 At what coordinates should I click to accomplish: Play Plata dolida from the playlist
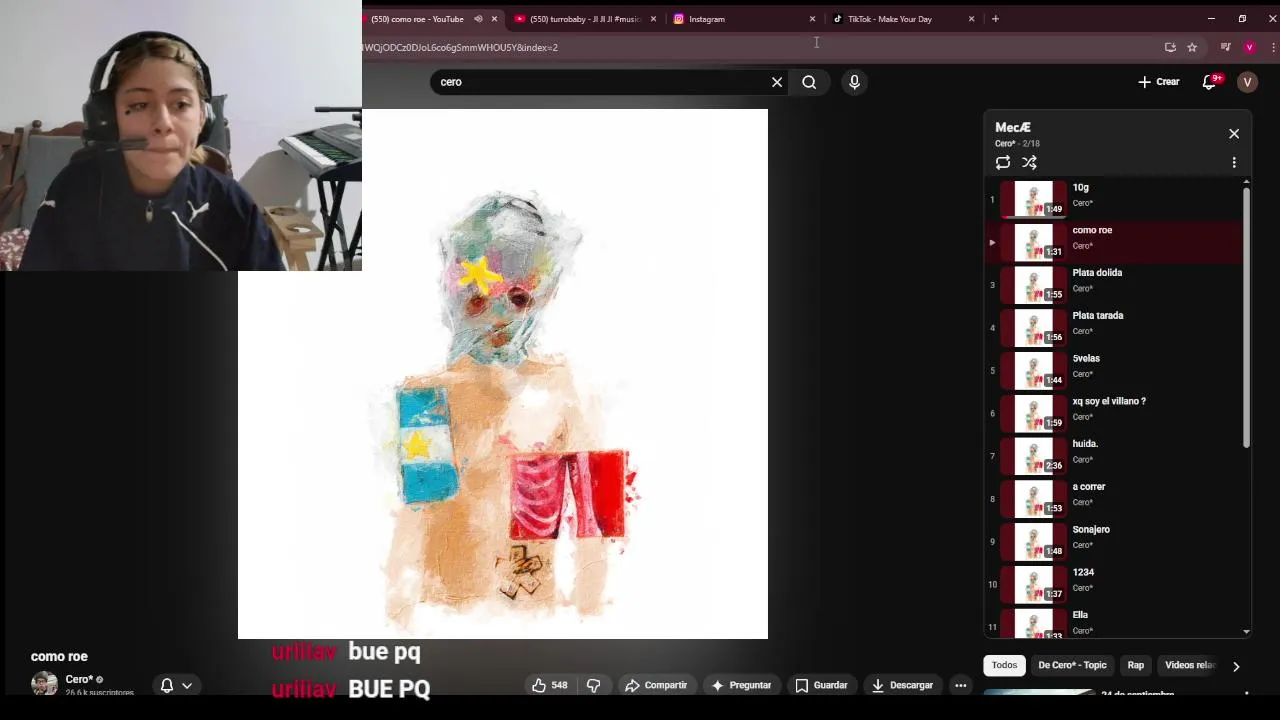coord(1114,285)
